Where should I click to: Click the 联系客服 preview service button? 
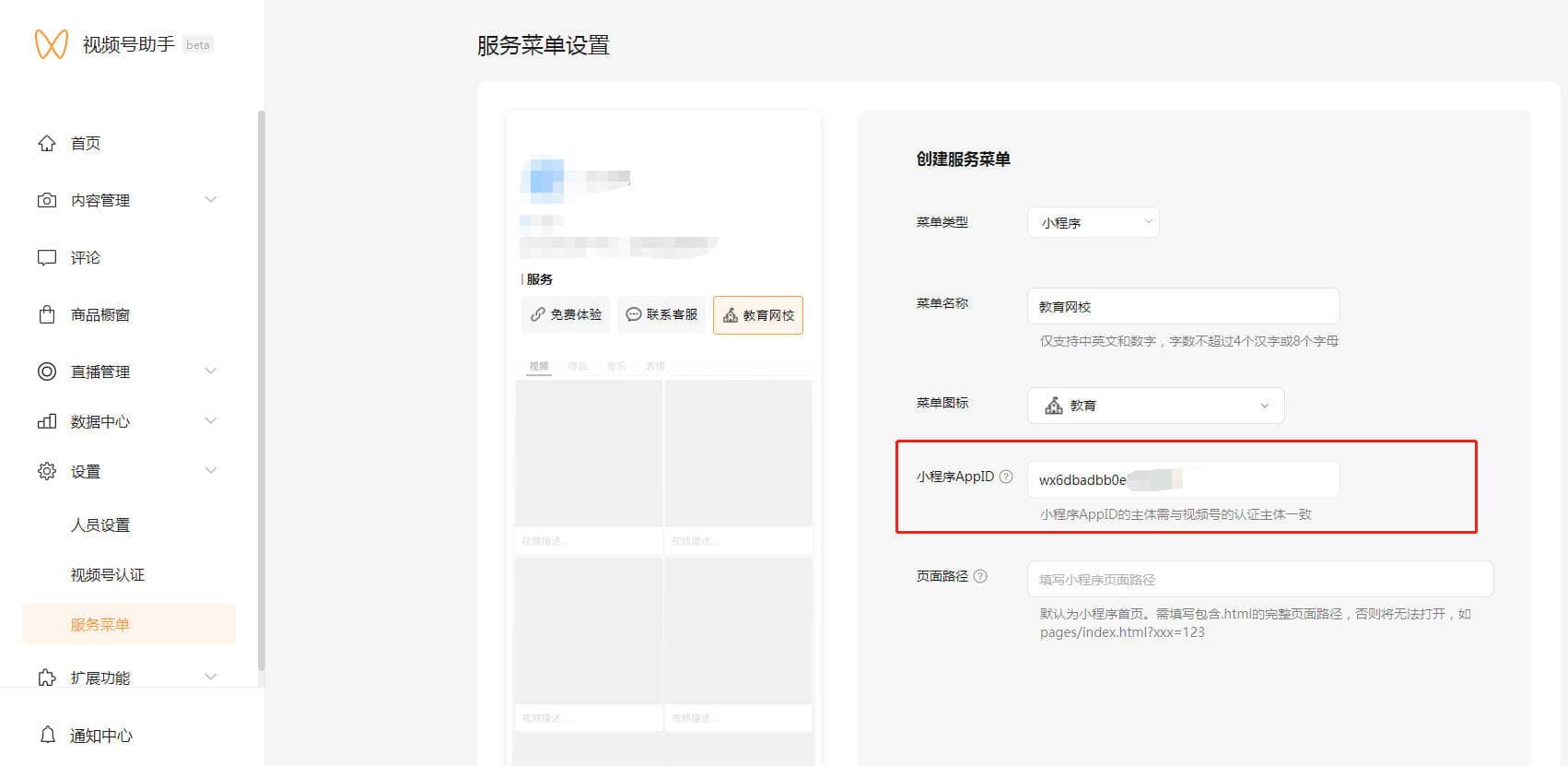click(661, 314)
